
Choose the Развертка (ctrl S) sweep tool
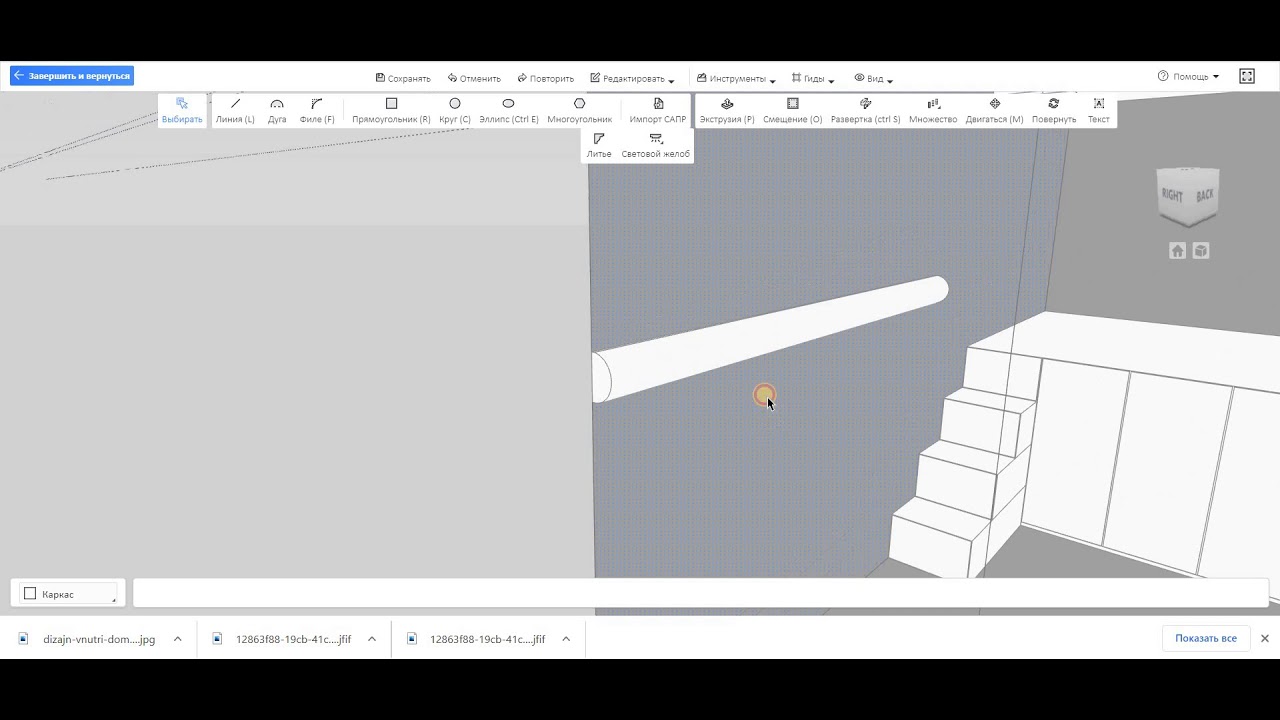pos(866,110)
